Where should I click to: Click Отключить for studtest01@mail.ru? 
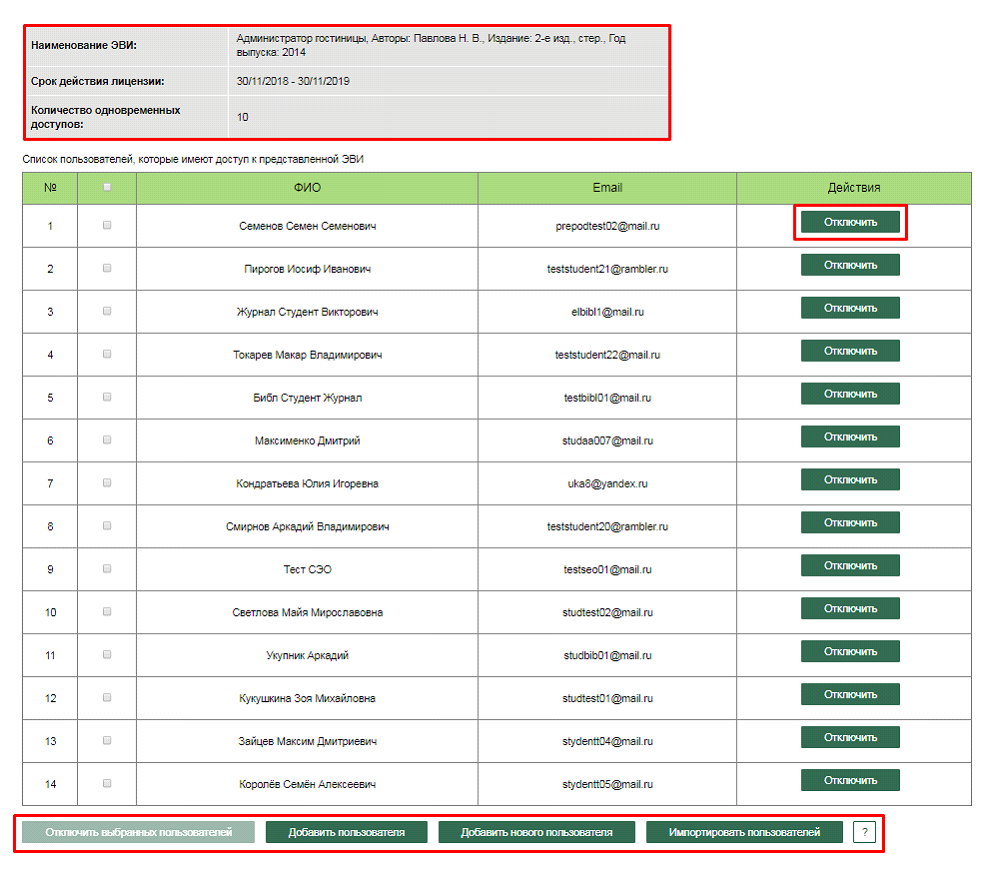[850, 694]
